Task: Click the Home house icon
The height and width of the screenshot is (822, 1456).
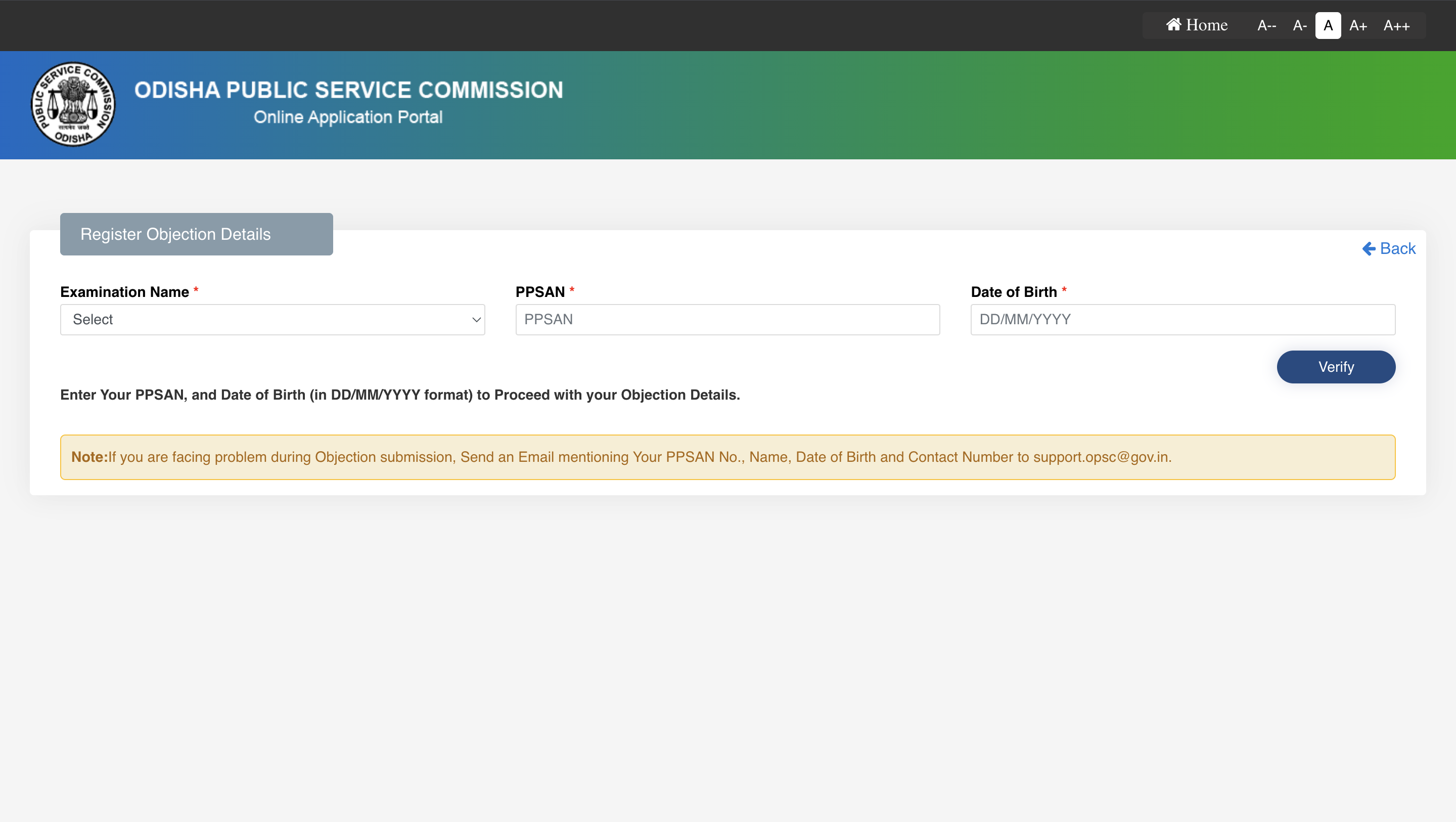Action: tap(1173, 24)
